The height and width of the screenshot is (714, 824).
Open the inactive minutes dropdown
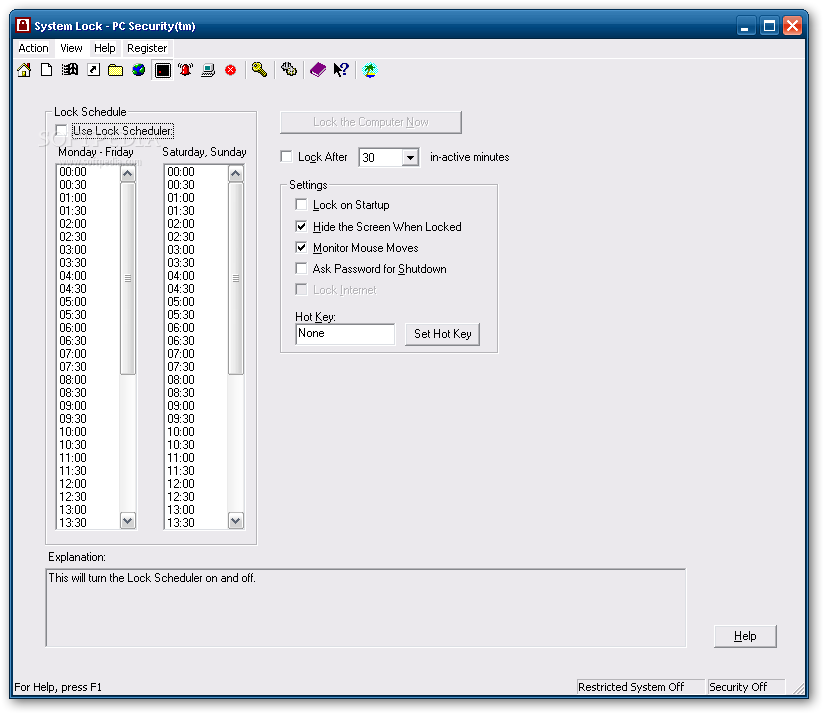point(410,158)
